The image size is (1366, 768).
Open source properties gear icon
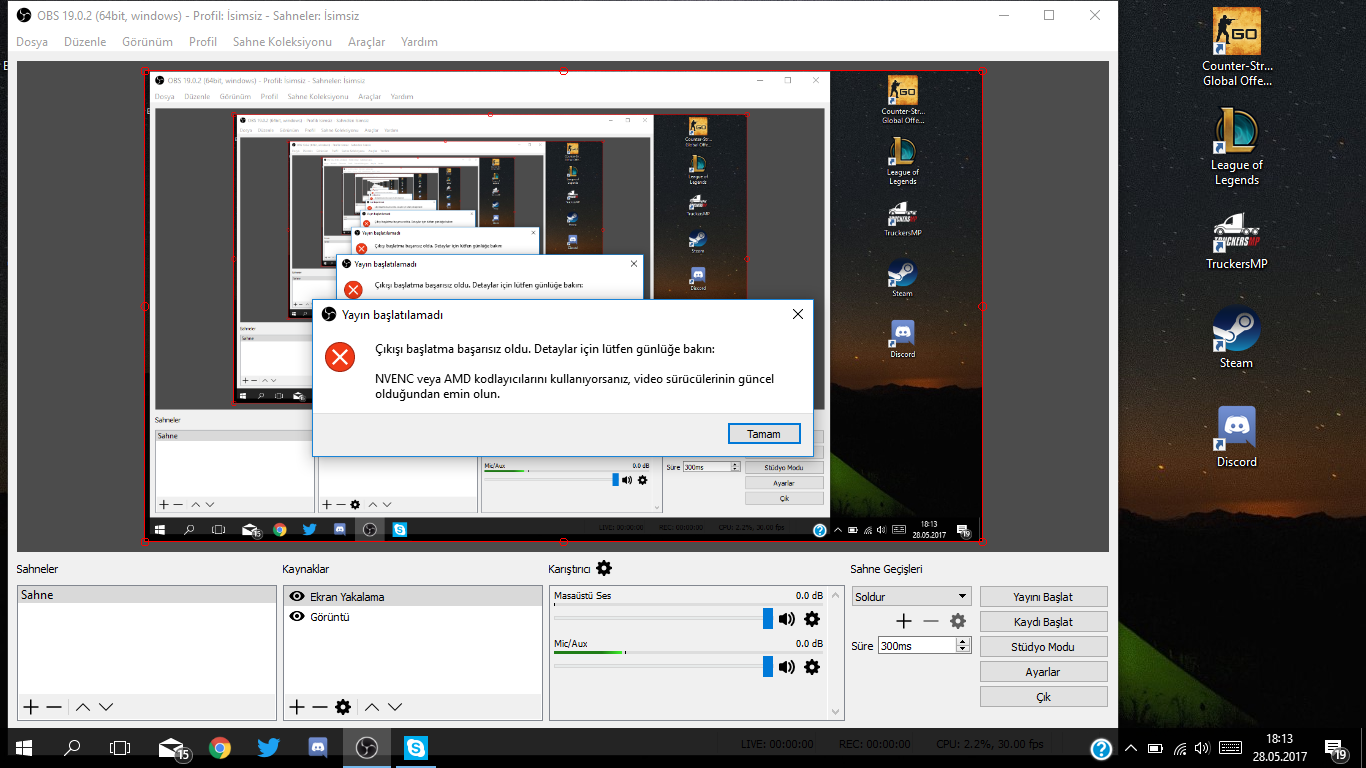(343, 707)
